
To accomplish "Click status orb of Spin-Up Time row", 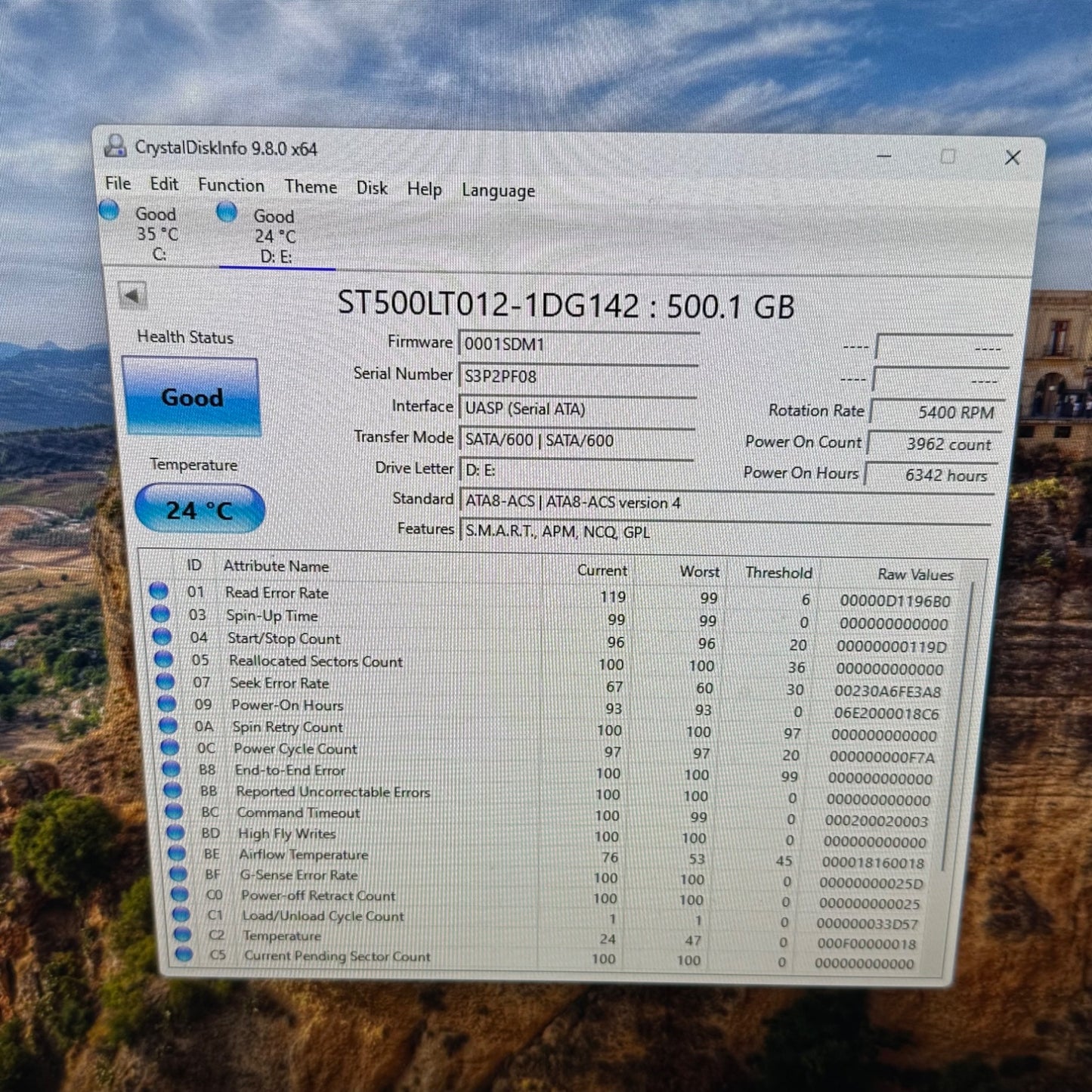I will [160, 614].
